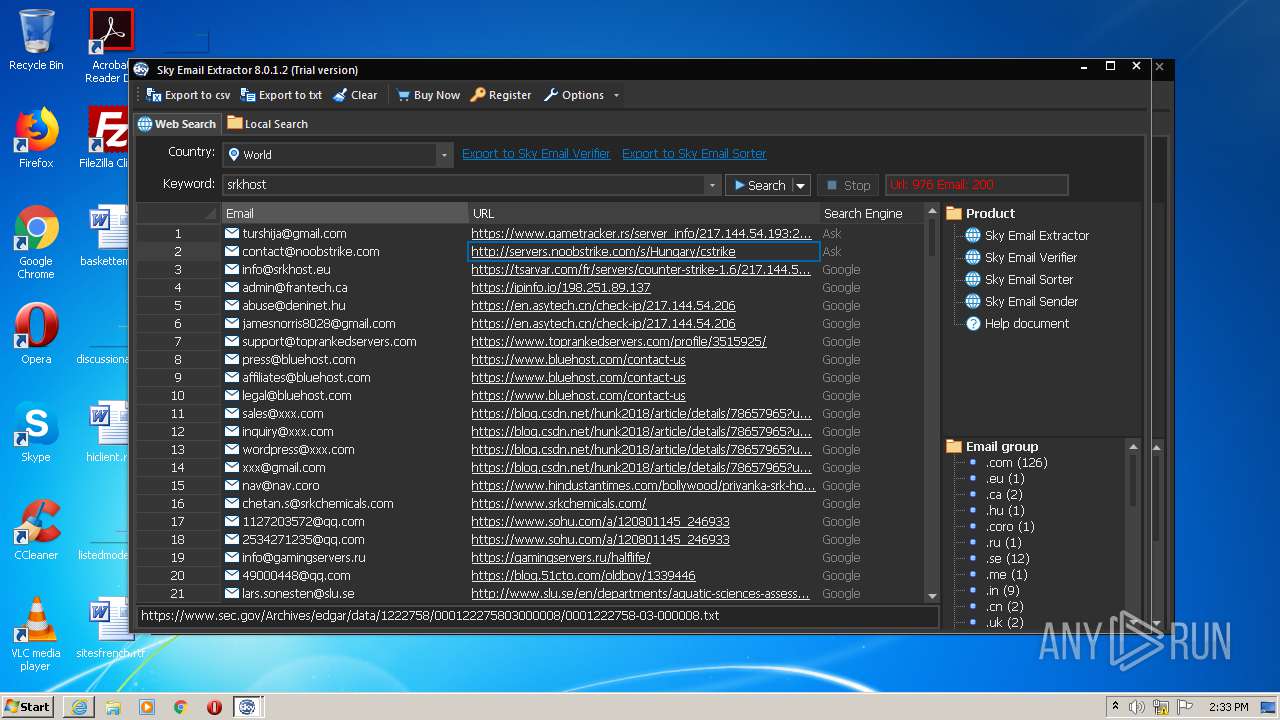The image size is (1280, 720).
Task: Open Recycle Bin desktop icon
Action: [36, 40]
